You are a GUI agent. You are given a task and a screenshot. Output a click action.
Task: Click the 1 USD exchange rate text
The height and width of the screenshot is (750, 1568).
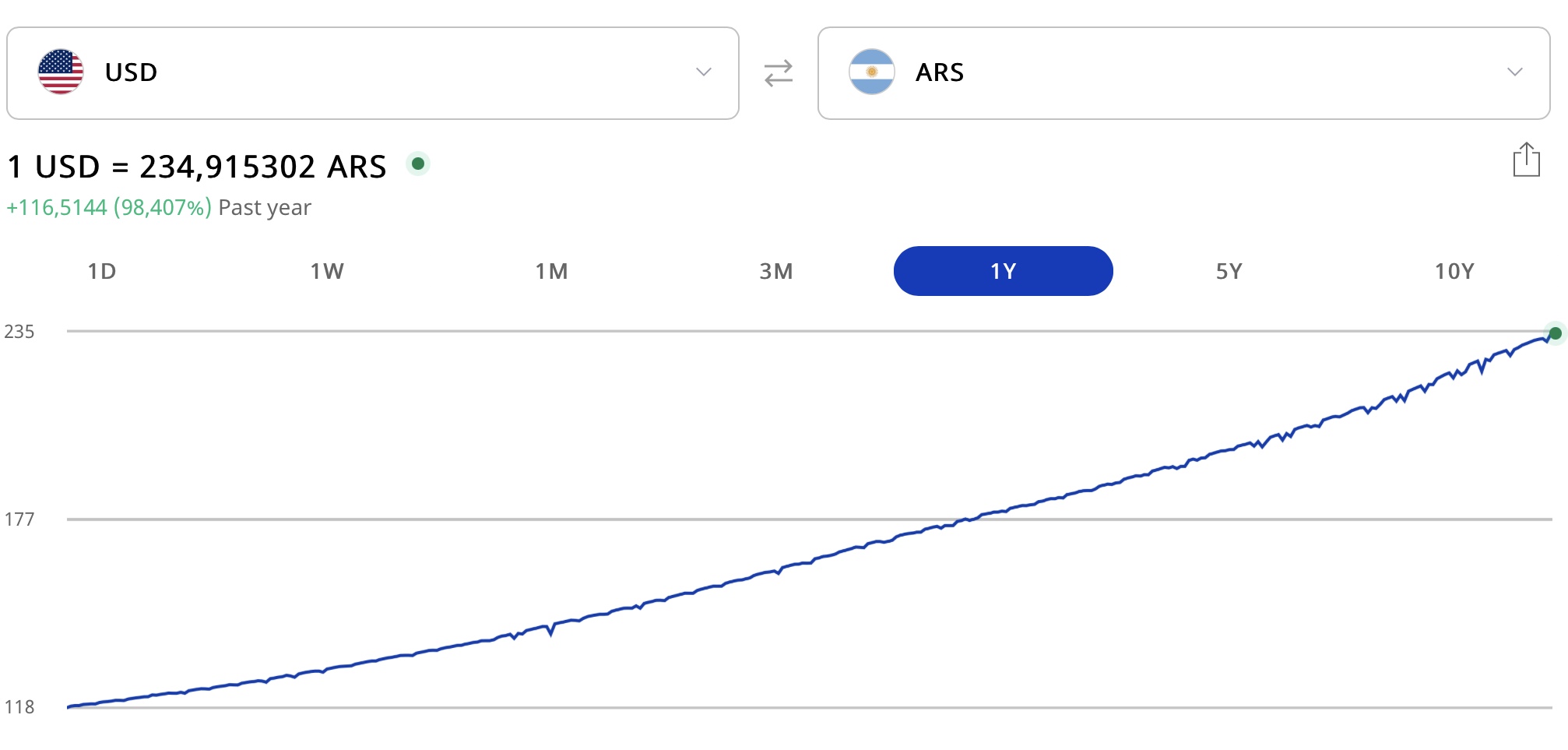tap(196, 167)
